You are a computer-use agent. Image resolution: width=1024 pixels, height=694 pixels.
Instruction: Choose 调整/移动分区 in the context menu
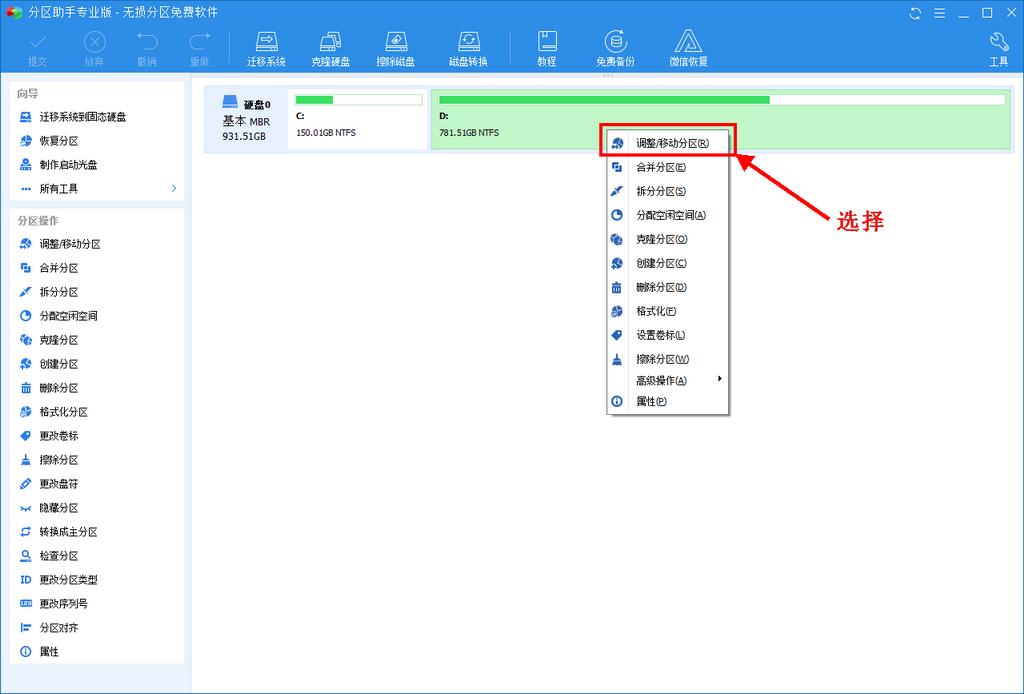(672, 143)
